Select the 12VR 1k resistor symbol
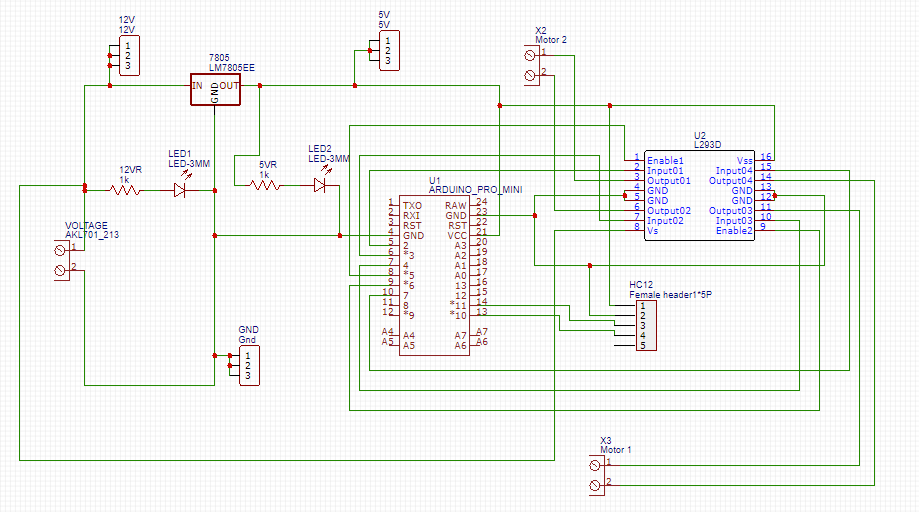This screenshot has width=919, height=512. pos(124,190)
